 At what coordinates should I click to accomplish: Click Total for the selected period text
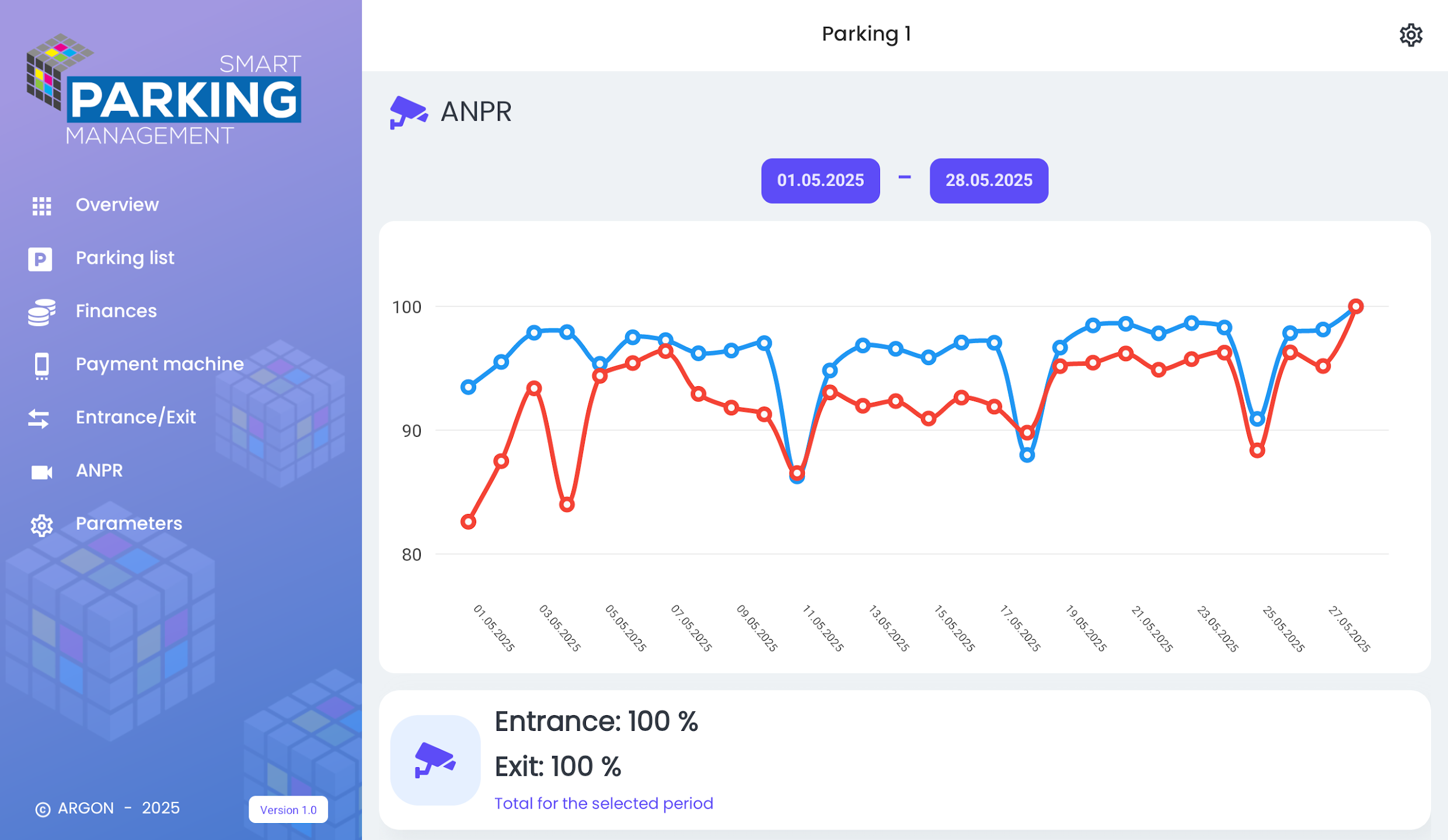point(603,803)
